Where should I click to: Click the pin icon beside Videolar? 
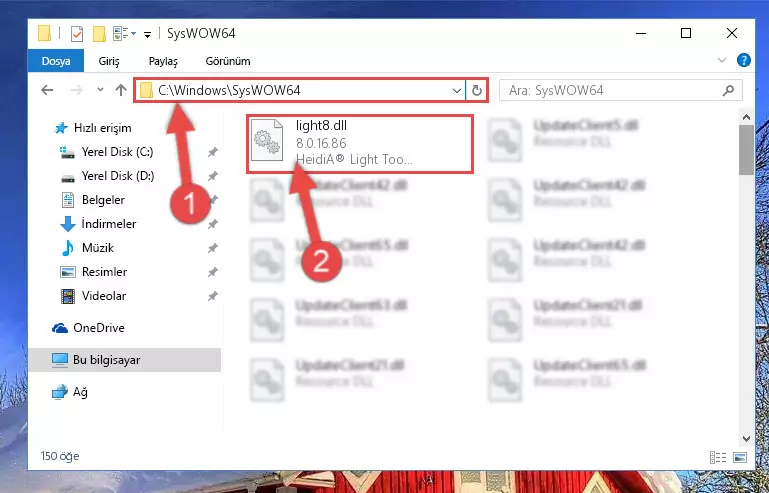click(x=212, y=296)
